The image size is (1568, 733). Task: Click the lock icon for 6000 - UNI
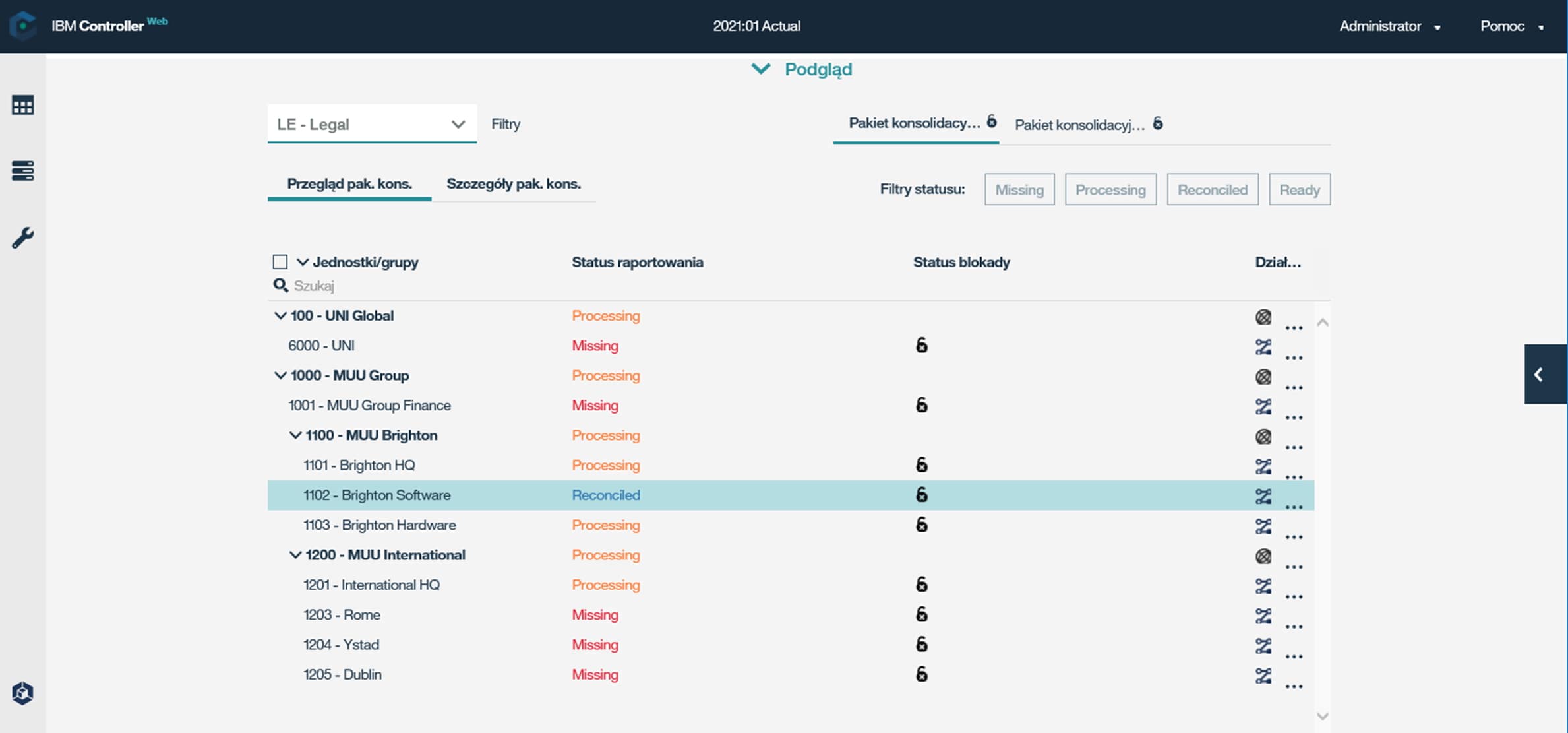click(x=921, y=345)
